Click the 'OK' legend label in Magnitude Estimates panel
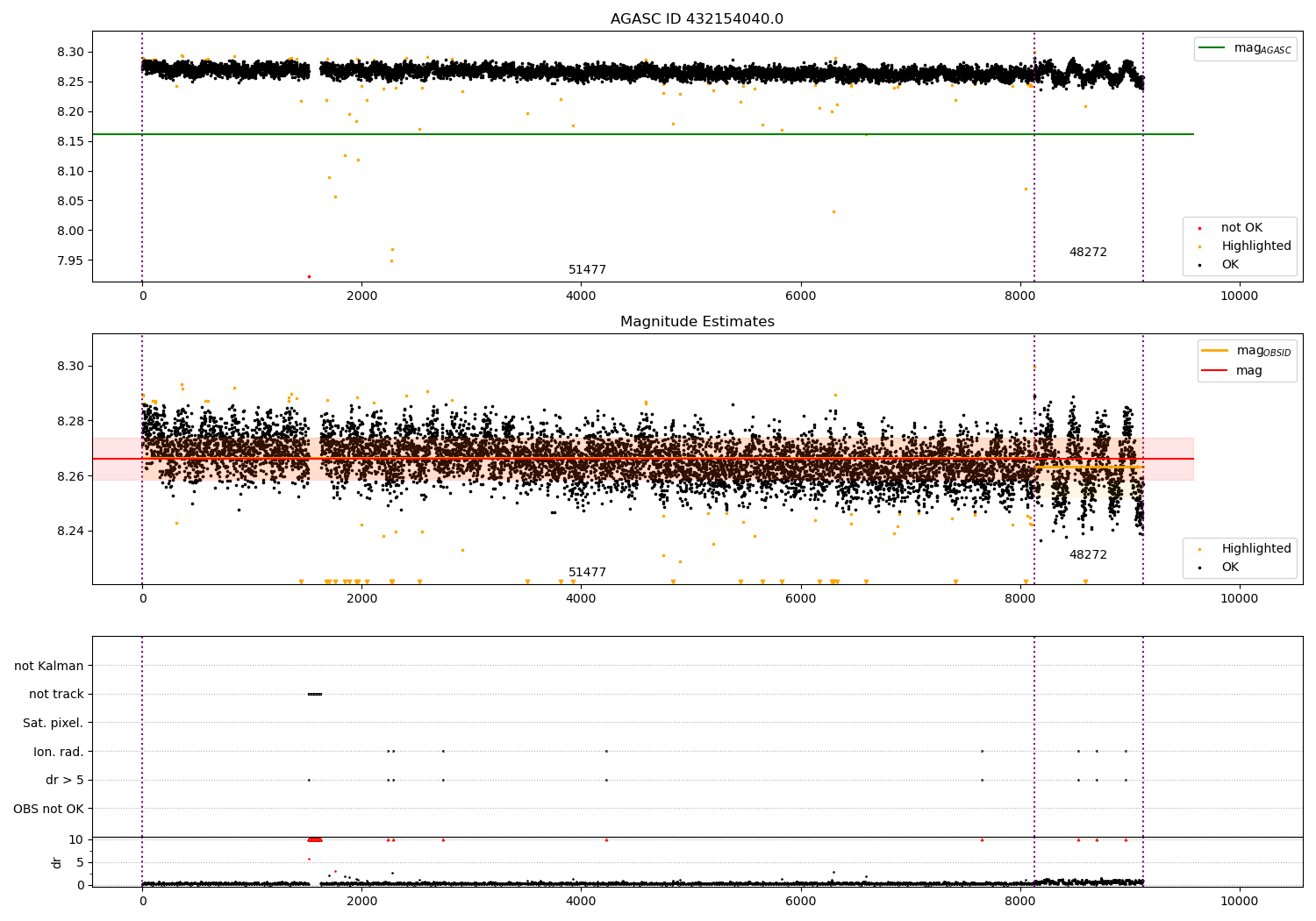This screenshot has width=1316, height=921. tap(1230, 568)
